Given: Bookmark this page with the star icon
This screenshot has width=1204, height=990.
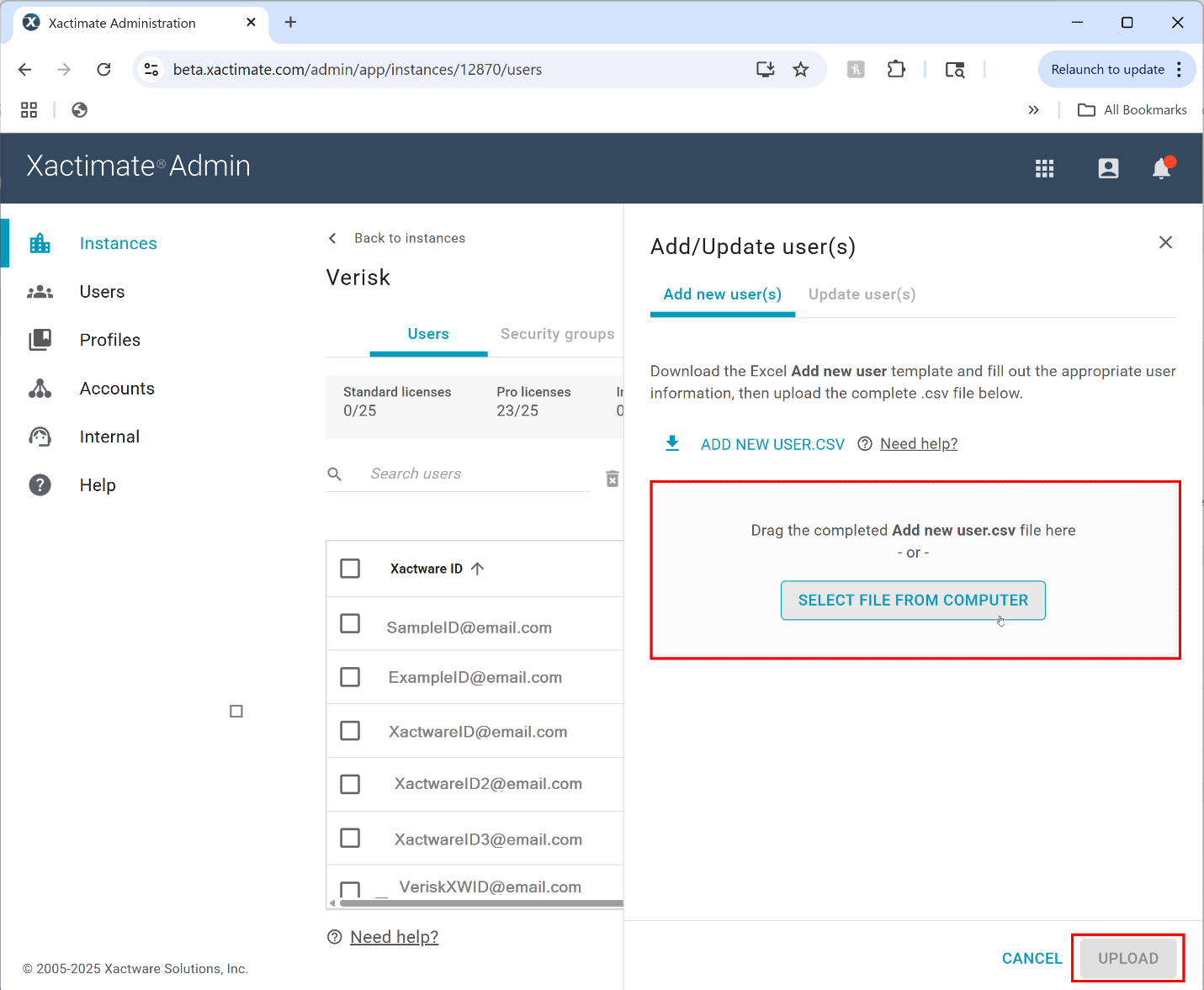Looking at the screenshot, I should (800, 70).
